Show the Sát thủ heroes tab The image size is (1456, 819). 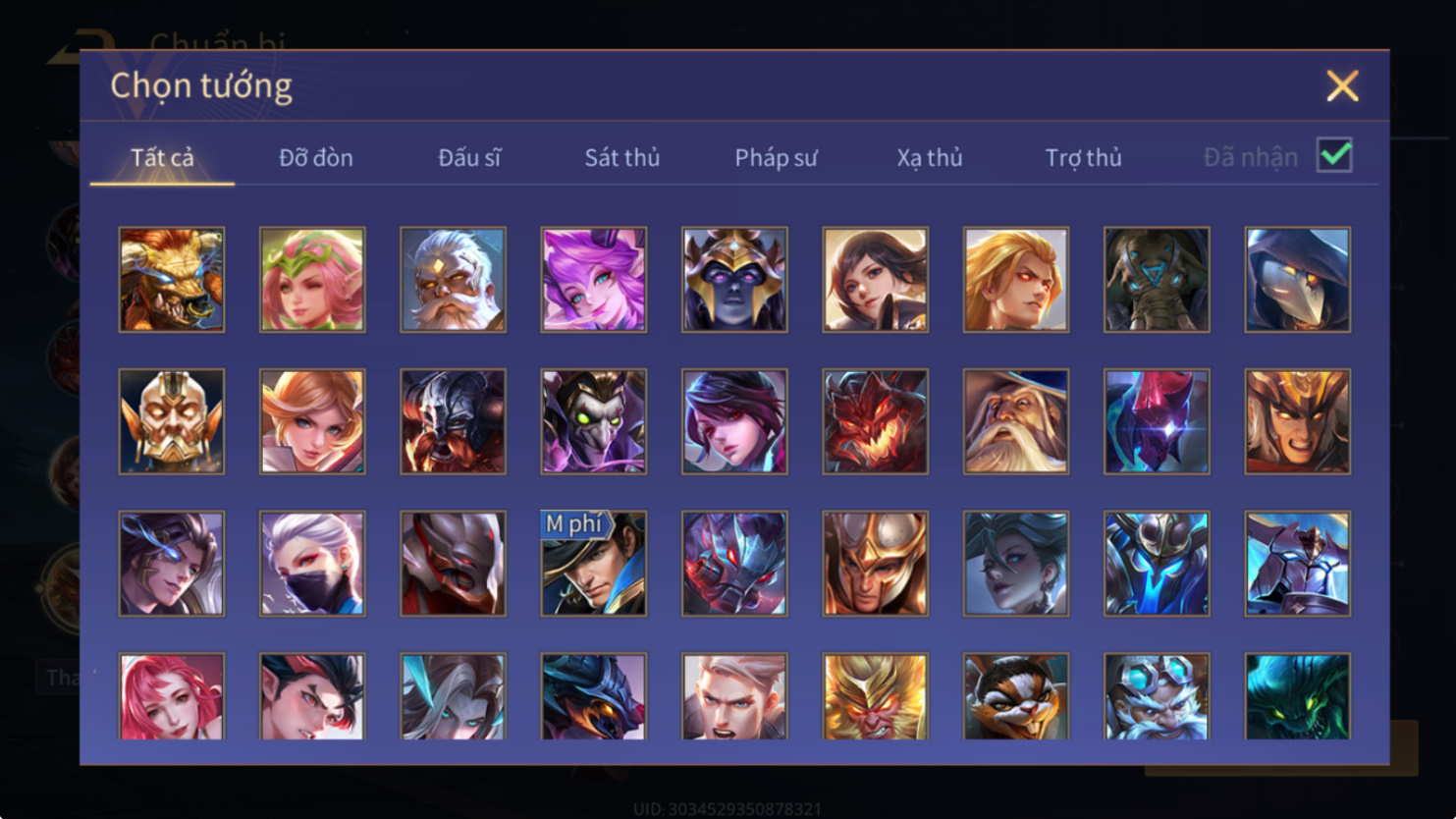(x=622, y=157)
